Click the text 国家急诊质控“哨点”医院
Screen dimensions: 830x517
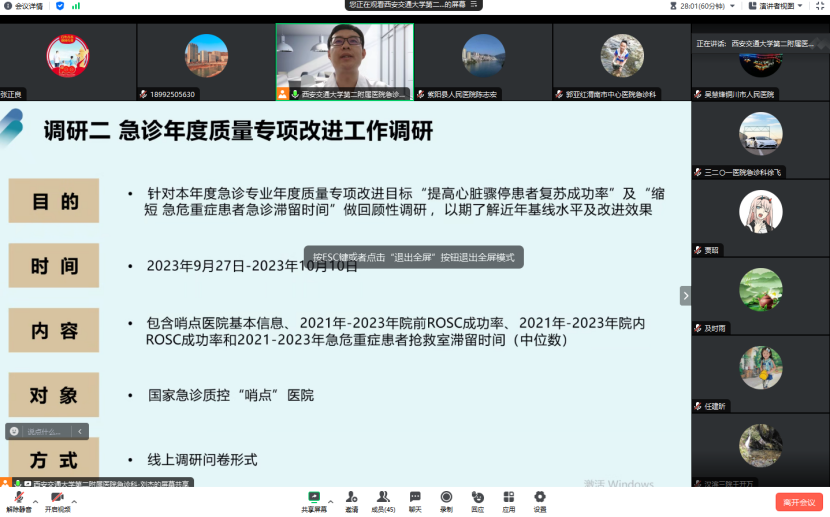tap(231, 395)
